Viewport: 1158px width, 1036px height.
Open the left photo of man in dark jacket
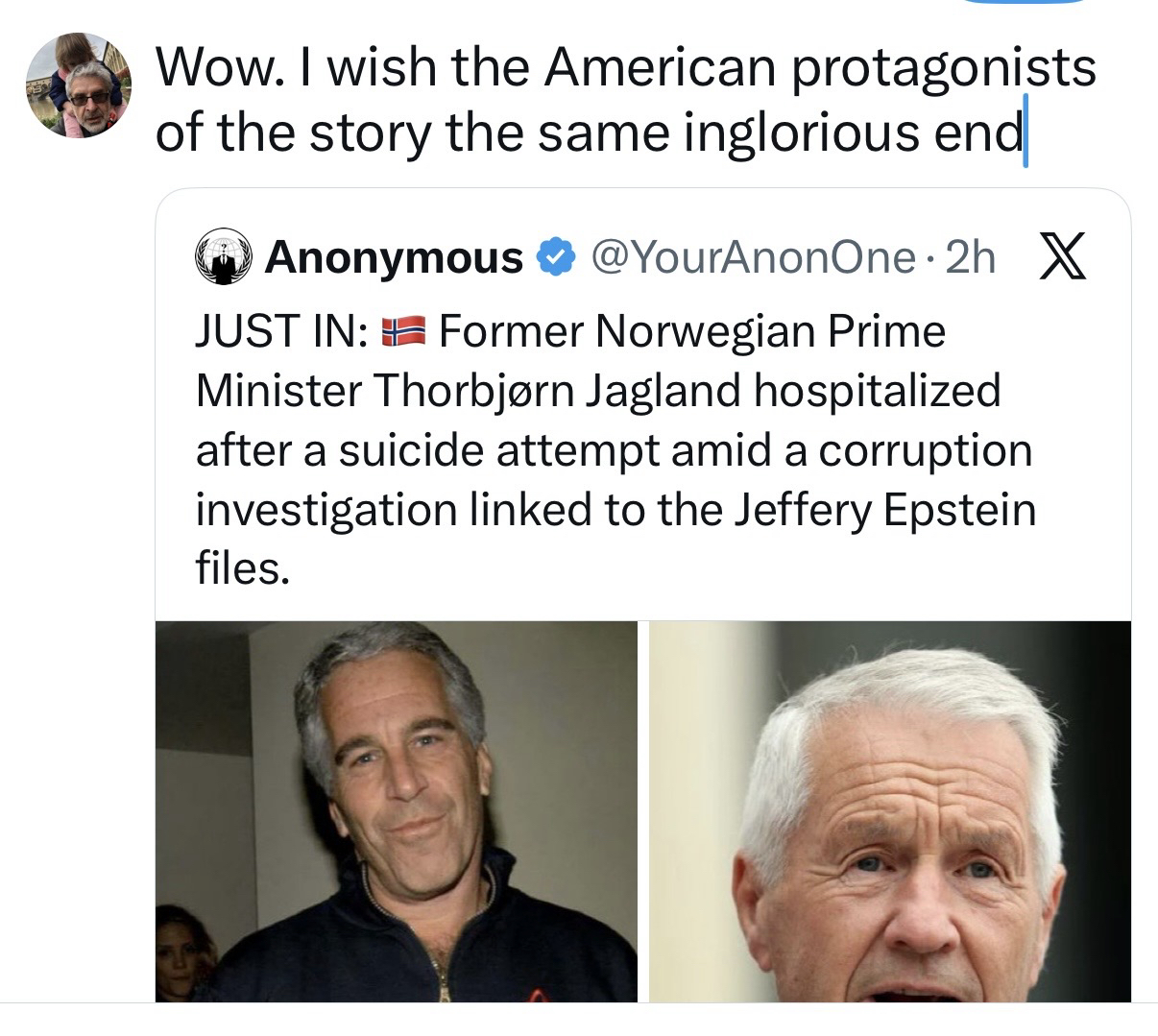(397, 811)
